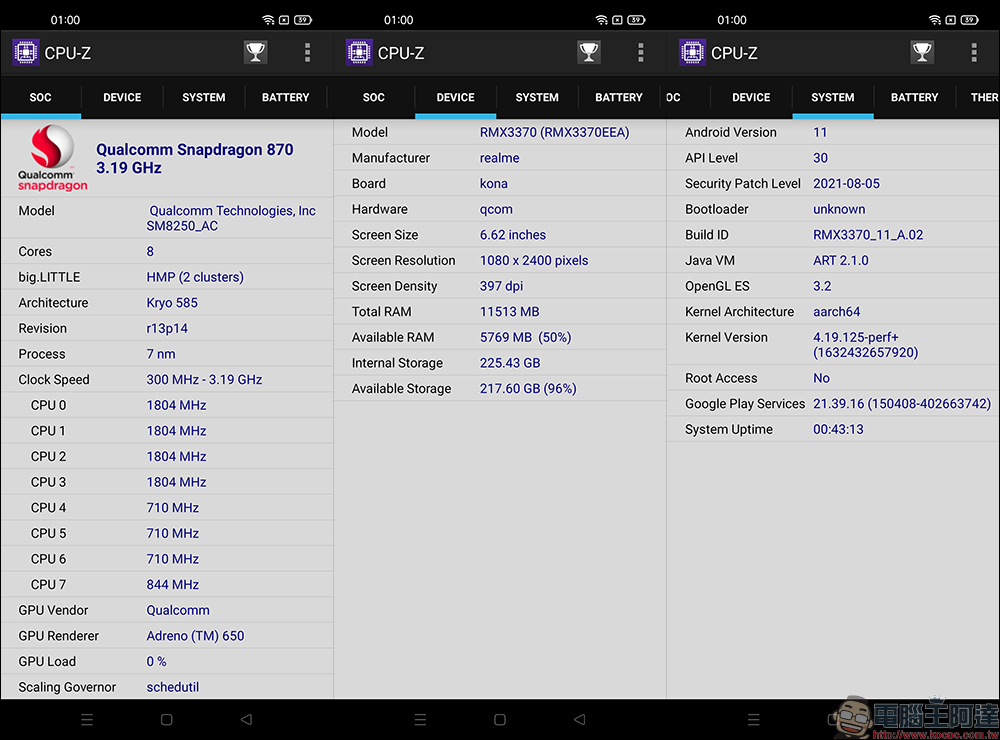Viewport: 1000px width, 740px height.
Task: Select the DEVICE tab in the right screen
Action: [751, 97]
